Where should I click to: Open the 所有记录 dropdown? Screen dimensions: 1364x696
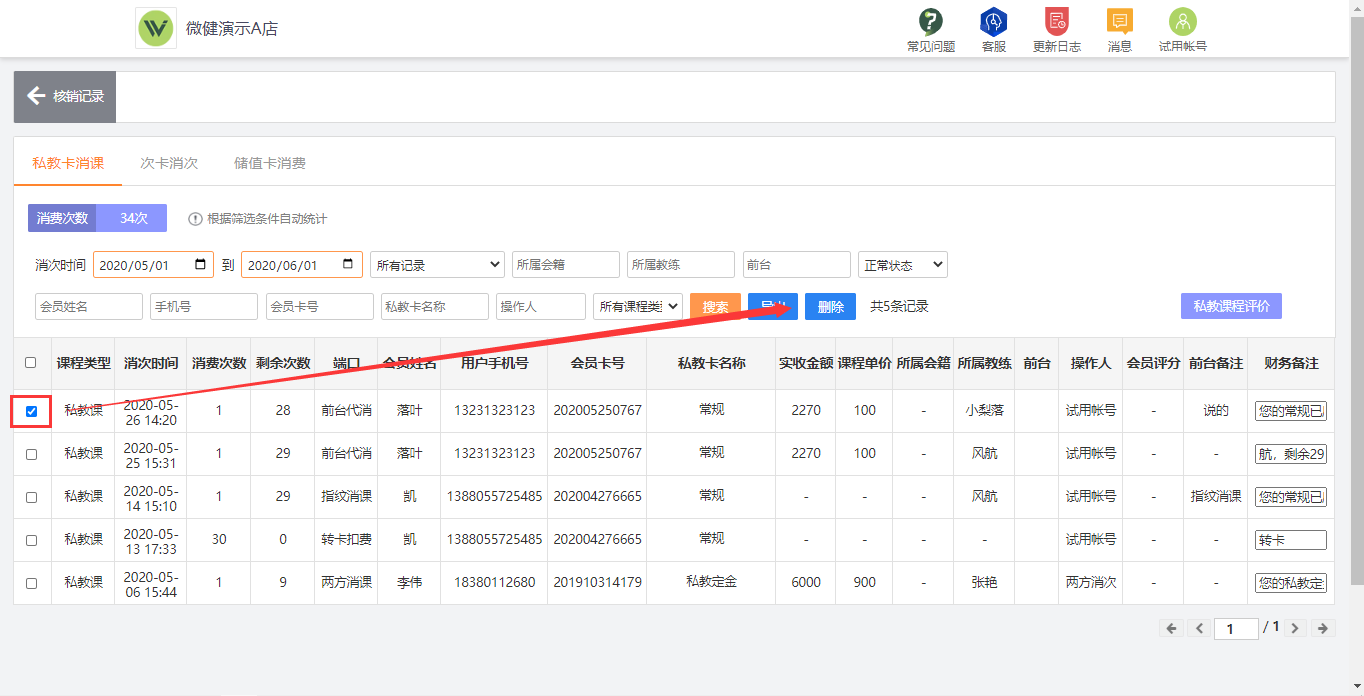(437, 265)
